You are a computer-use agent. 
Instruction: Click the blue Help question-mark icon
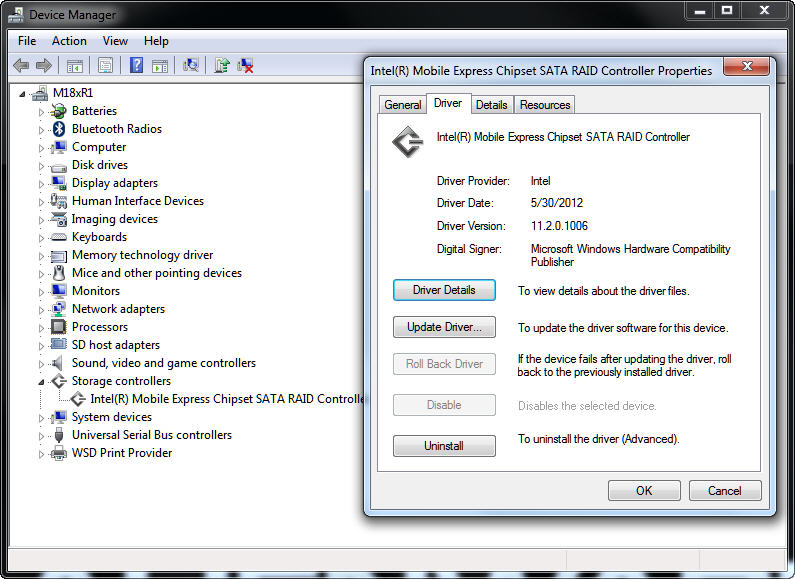[x=136, y=65]
